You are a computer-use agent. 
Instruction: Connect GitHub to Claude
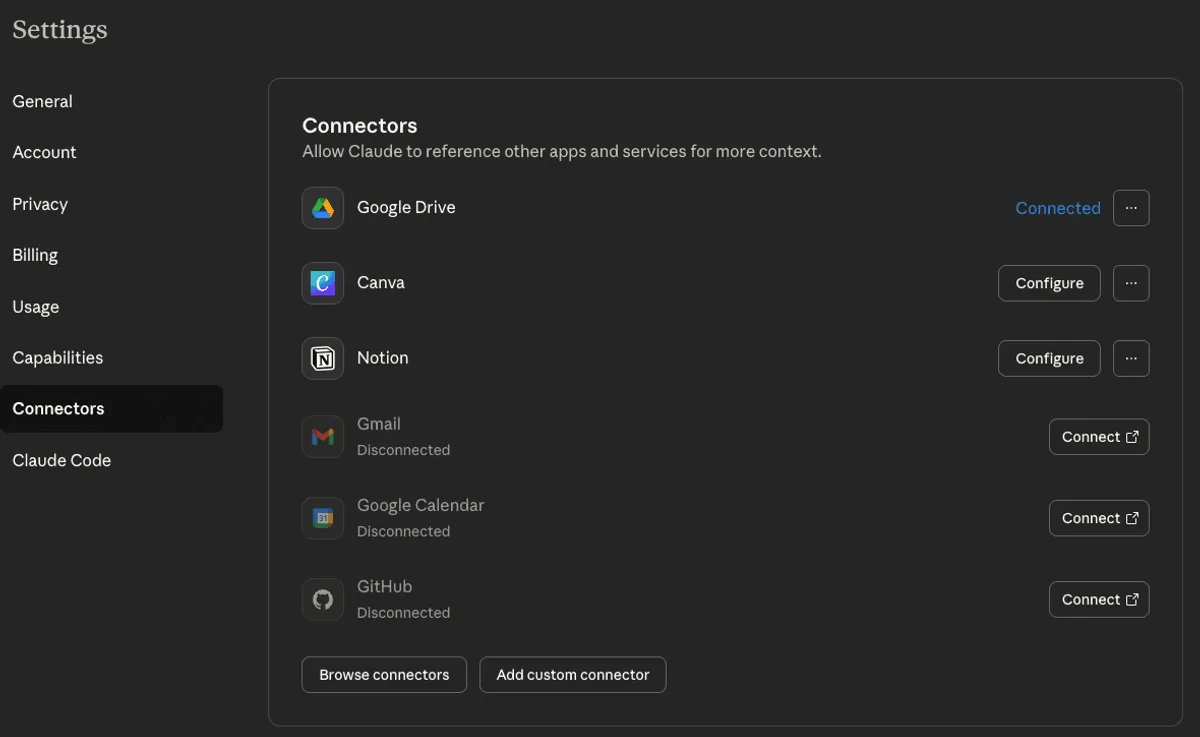coord(1098,598)
